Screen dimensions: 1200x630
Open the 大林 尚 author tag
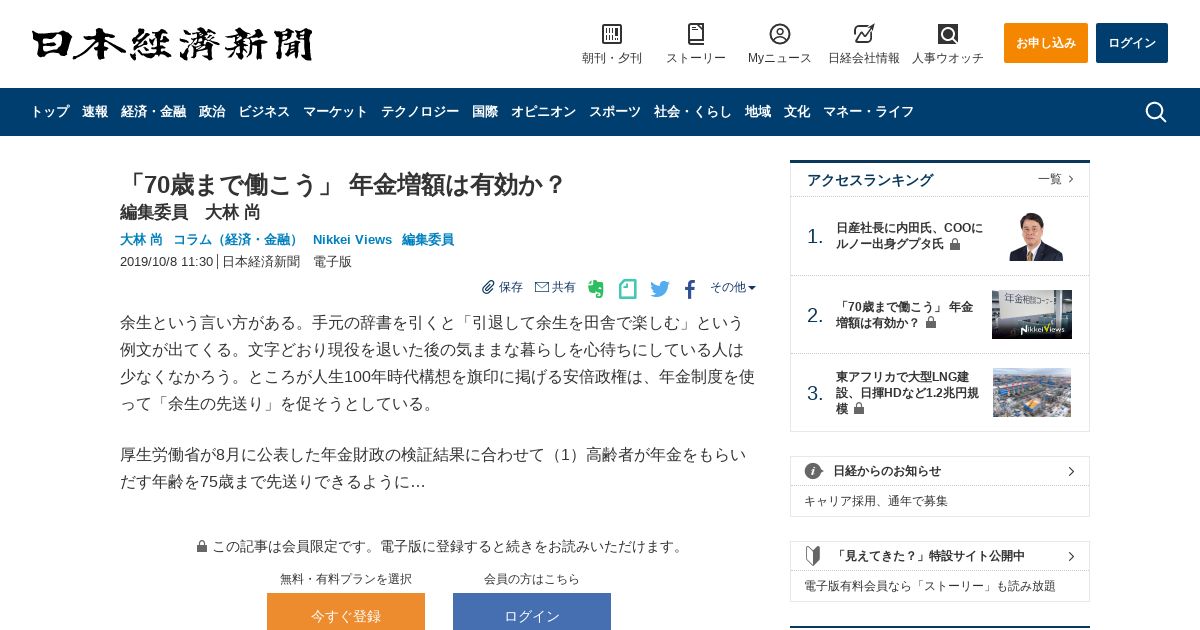click(141, 240)
